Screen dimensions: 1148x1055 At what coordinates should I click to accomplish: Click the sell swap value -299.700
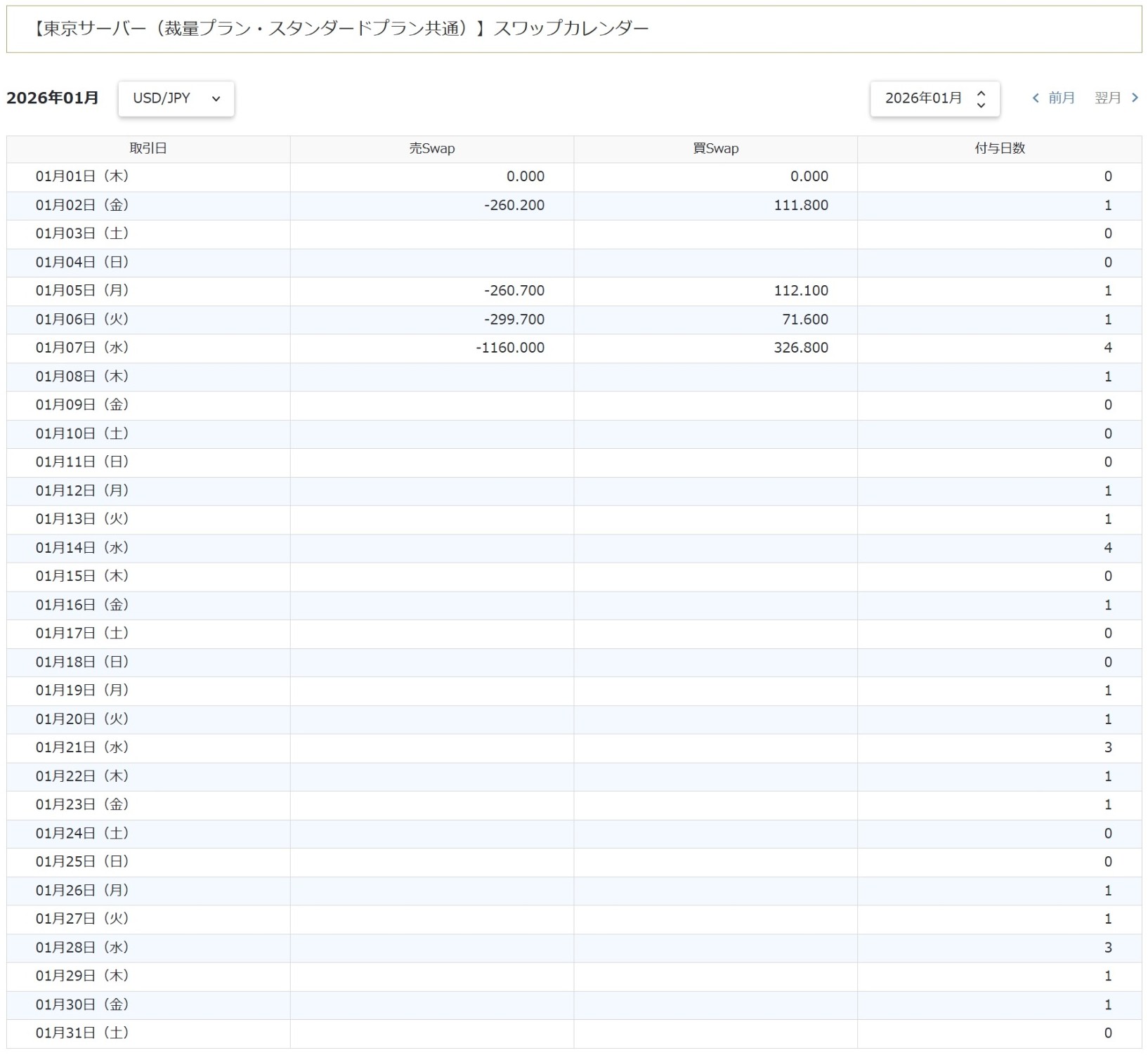(x=514, y=320)
